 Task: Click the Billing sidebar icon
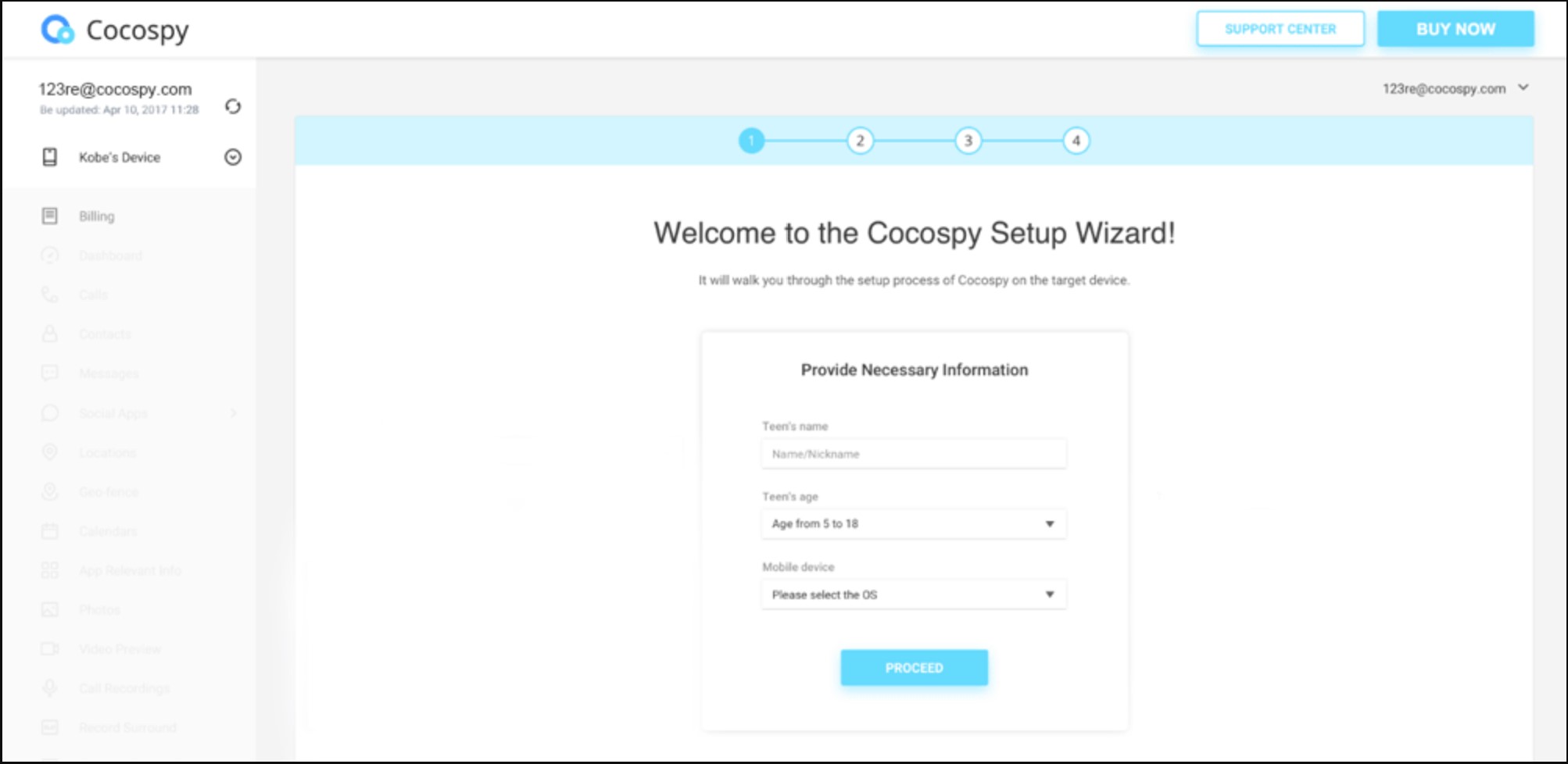click(x=49, y=216)
